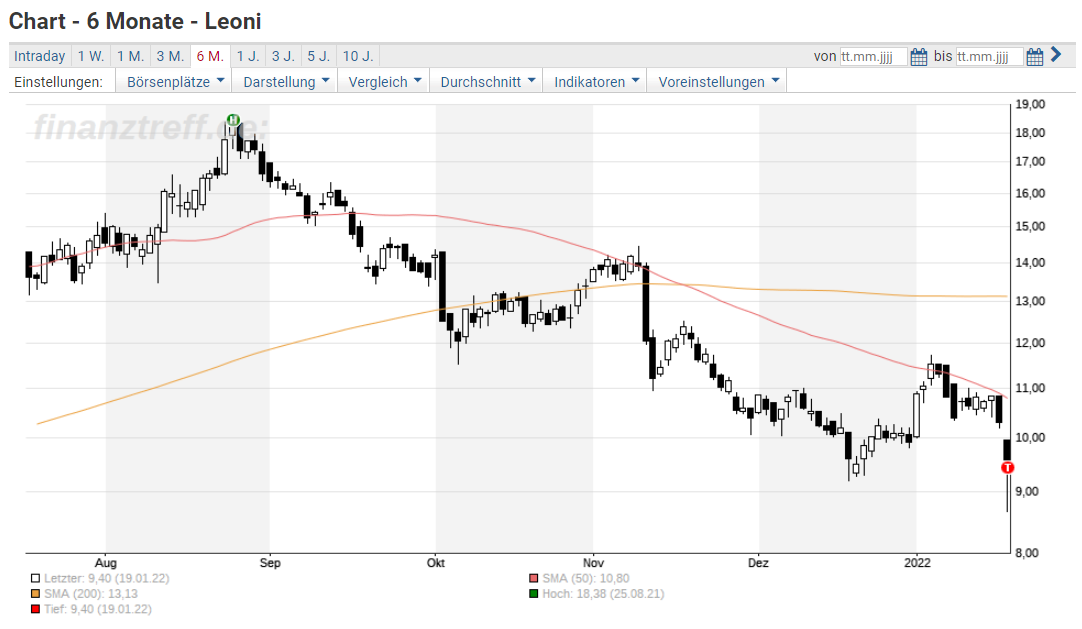Click 'Letzter: 9,40 (19.01.22)' legend text
Screen dimensions: 1082x629
[107, 579]
